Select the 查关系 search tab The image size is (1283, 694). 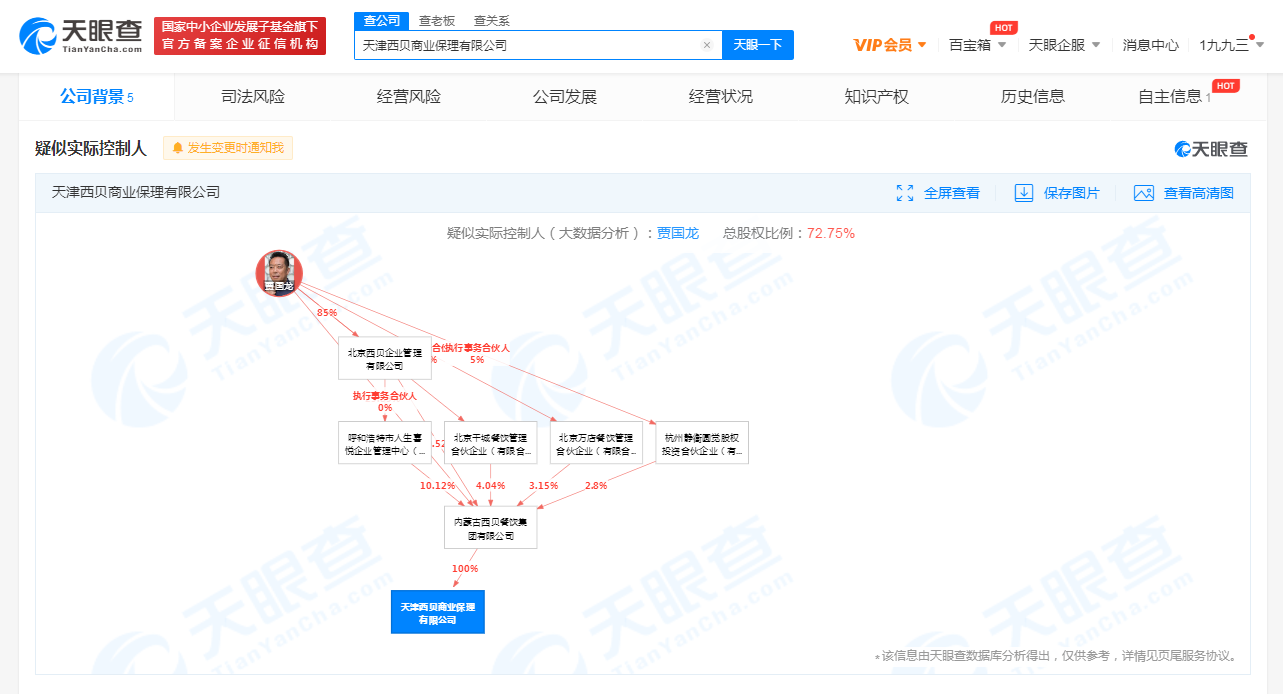[x=491, y=20]
